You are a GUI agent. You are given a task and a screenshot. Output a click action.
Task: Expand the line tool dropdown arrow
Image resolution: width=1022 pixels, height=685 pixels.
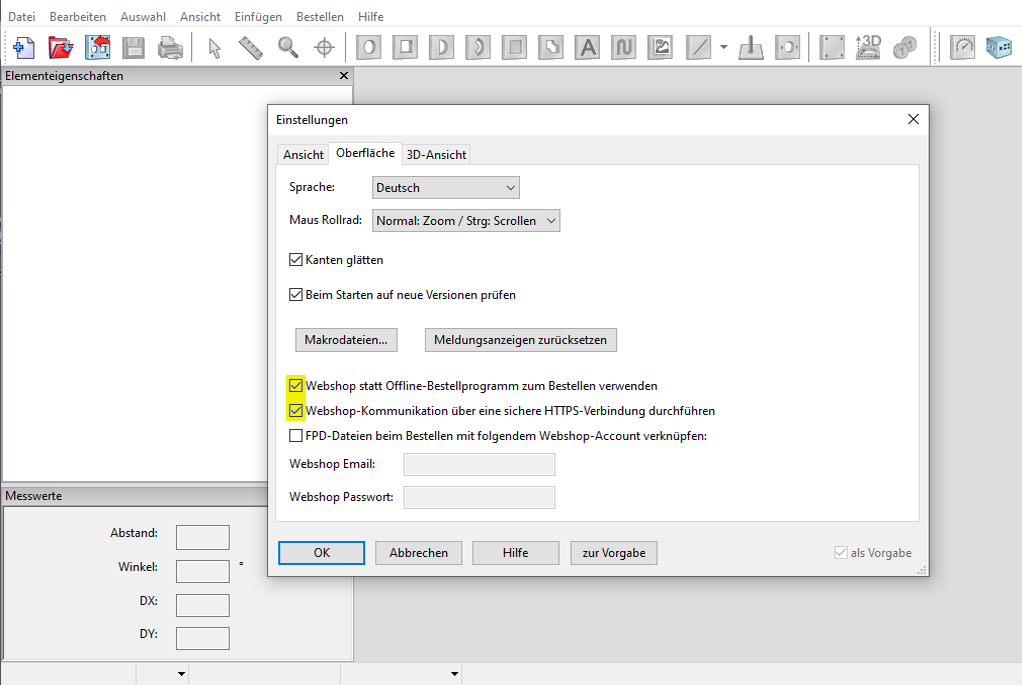pyautogui.click(x=723, y=47)
